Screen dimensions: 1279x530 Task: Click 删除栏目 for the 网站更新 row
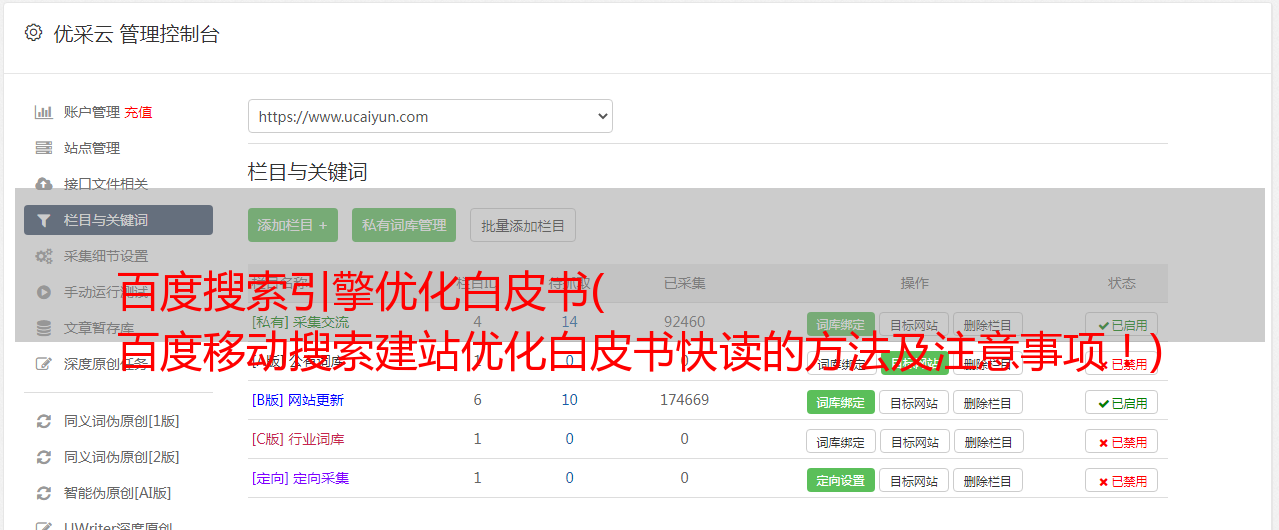(988, 402)
